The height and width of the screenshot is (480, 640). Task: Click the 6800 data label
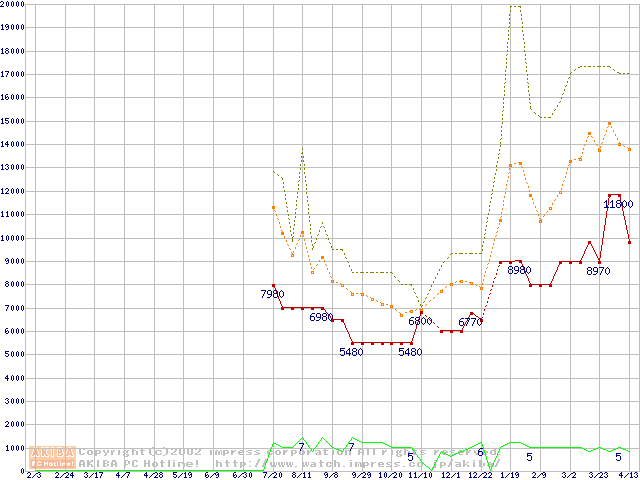tap(420, 321)
